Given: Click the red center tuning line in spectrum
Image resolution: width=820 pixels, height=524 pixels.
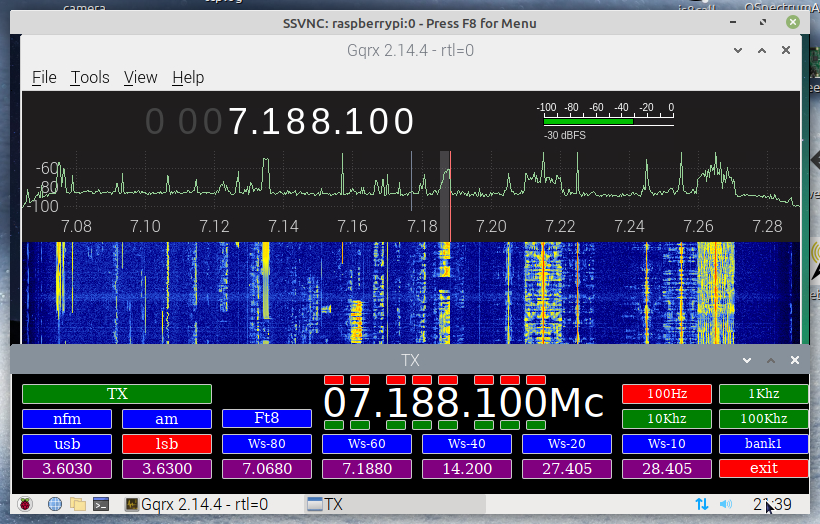Looking at the screenshot, I should (450, 196).
